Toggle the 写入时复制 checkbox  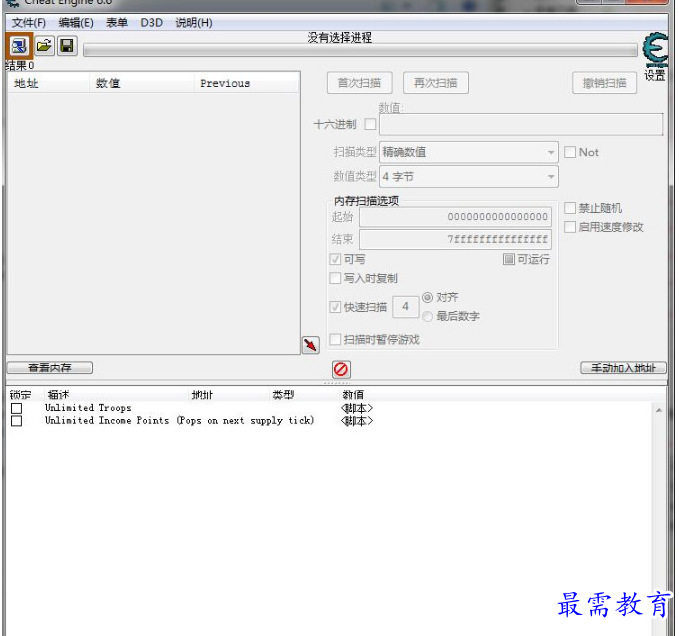pyautogui.click(x=335, y=278)
